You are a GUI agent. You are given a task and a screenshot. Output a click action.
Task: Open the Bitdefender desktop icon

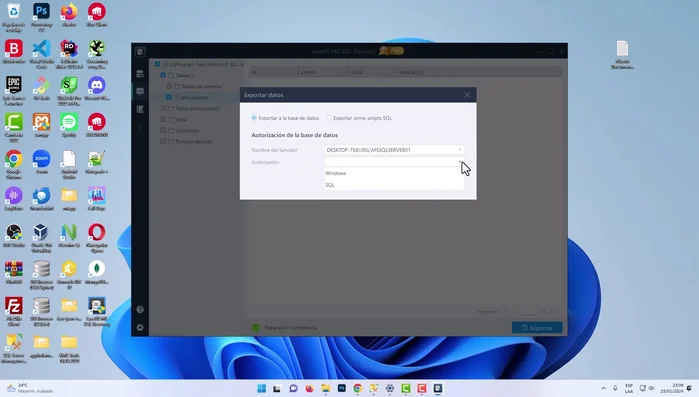14,52
